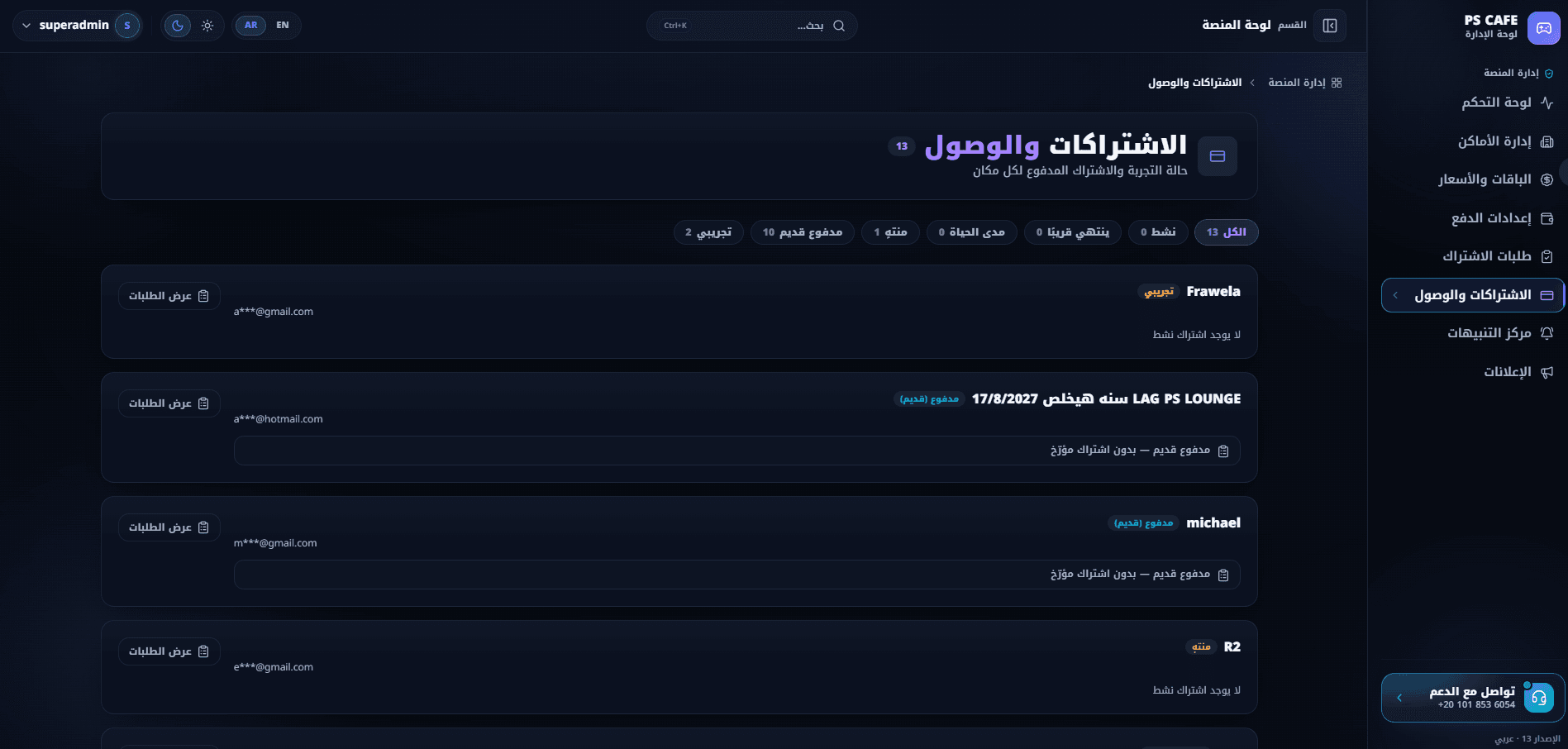Screen dimensions: 1568x749
Task: Select the مدفوع قديم 10 filter tab
Action: 803,232
